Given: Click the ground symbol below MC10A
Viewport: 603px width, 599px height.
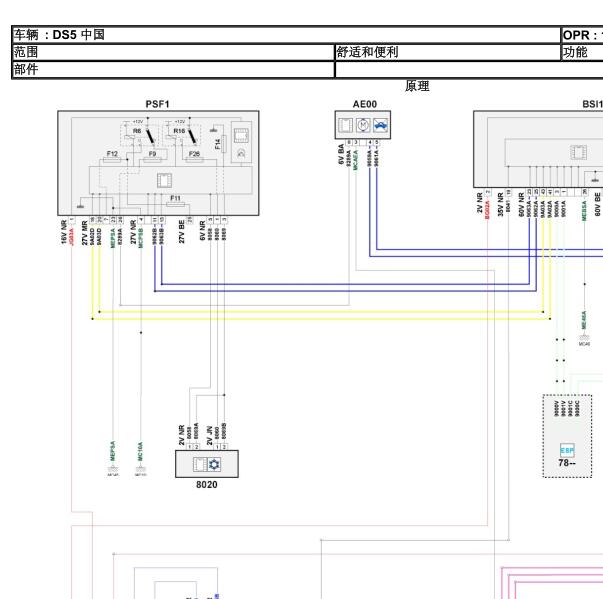Looking at the screenshot, I should 140,471.
